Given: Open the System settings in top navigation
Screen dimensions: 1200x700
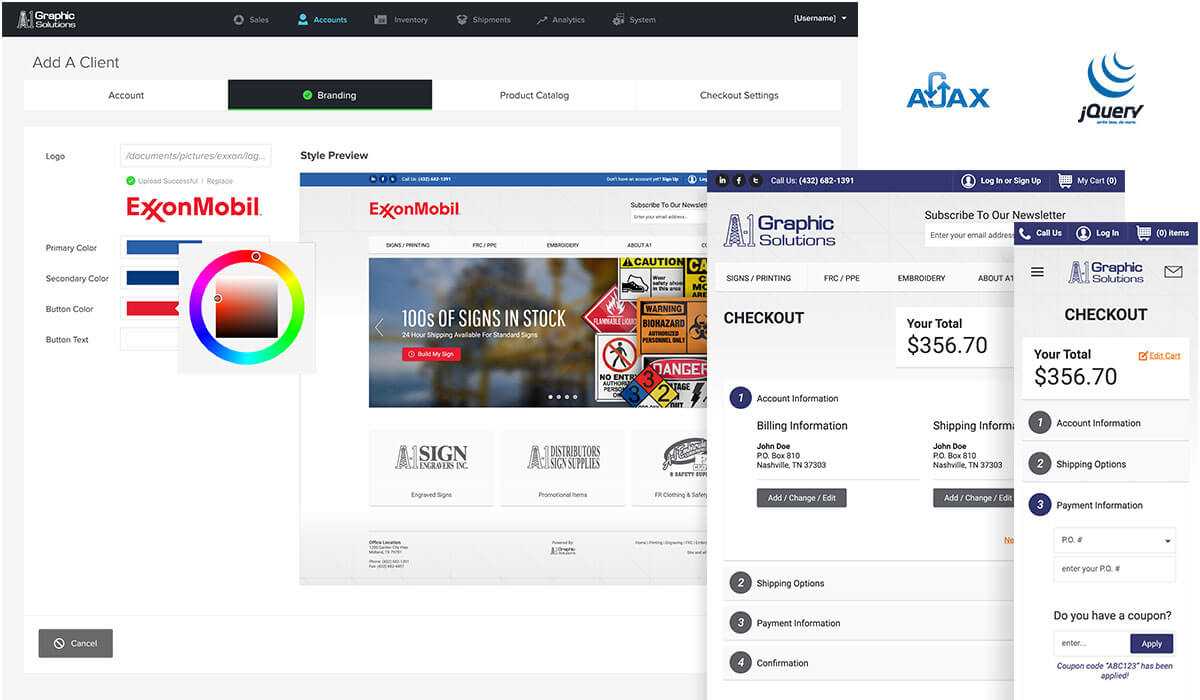Looking at the screenshot, I should (635, 19).
